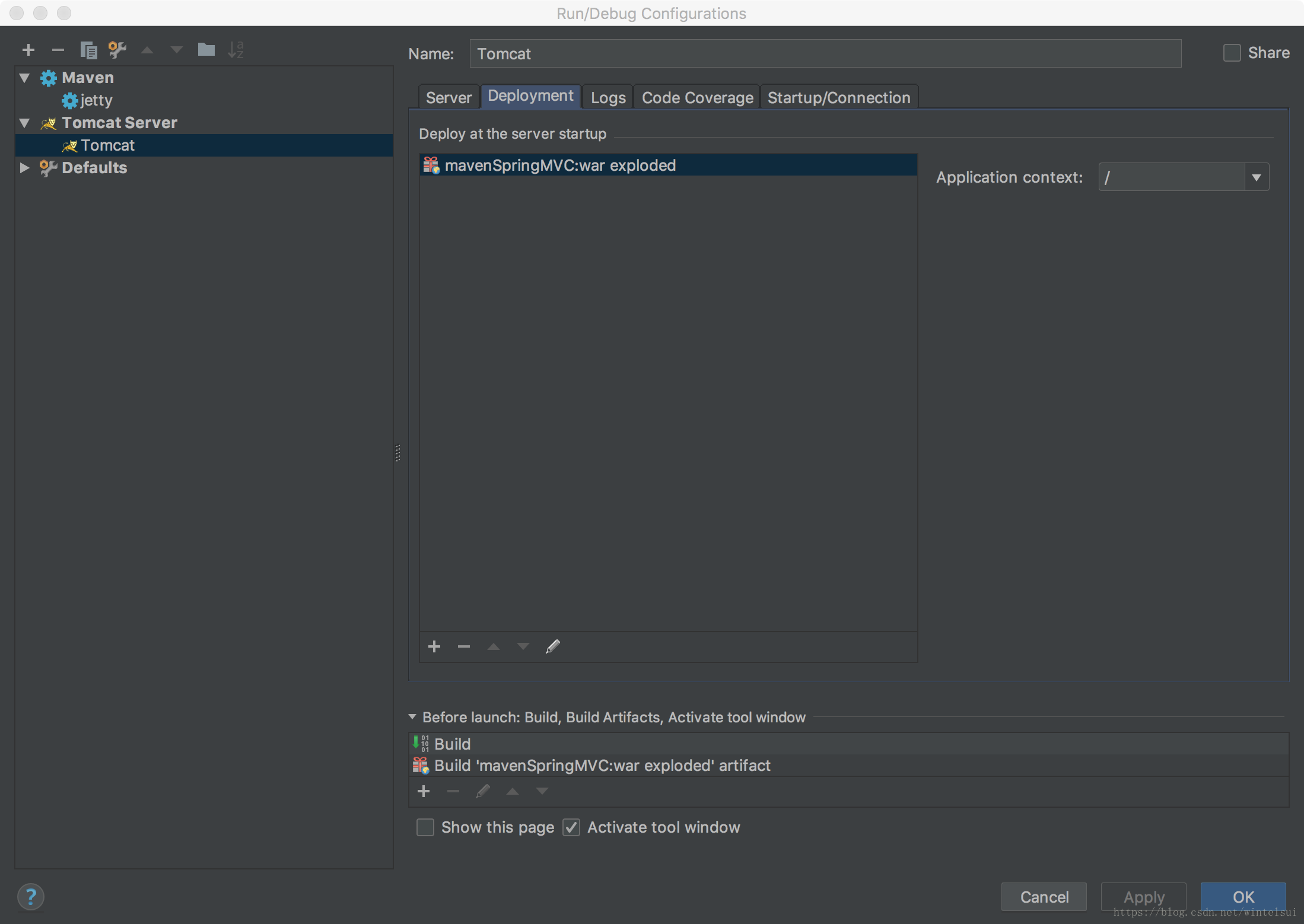Open the help question mark button

click(31, 896)
